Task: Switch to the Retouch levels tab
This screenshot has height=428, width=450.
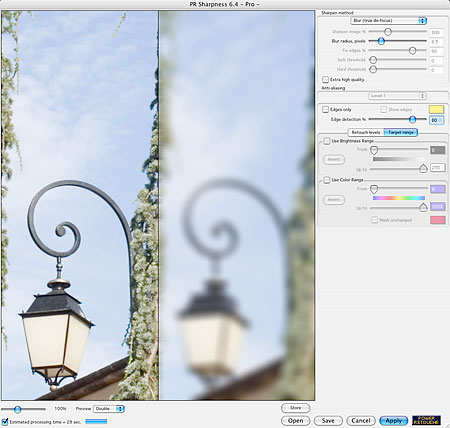Action: tap(366, 132)
